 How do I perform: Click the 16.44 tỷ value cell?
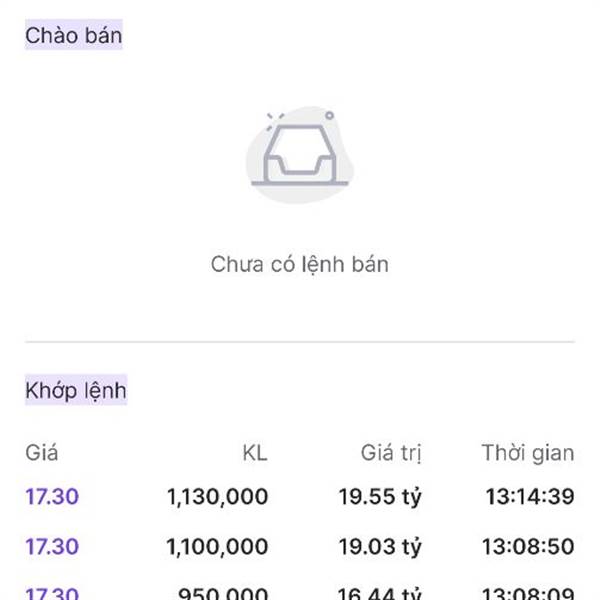(379, 593)
